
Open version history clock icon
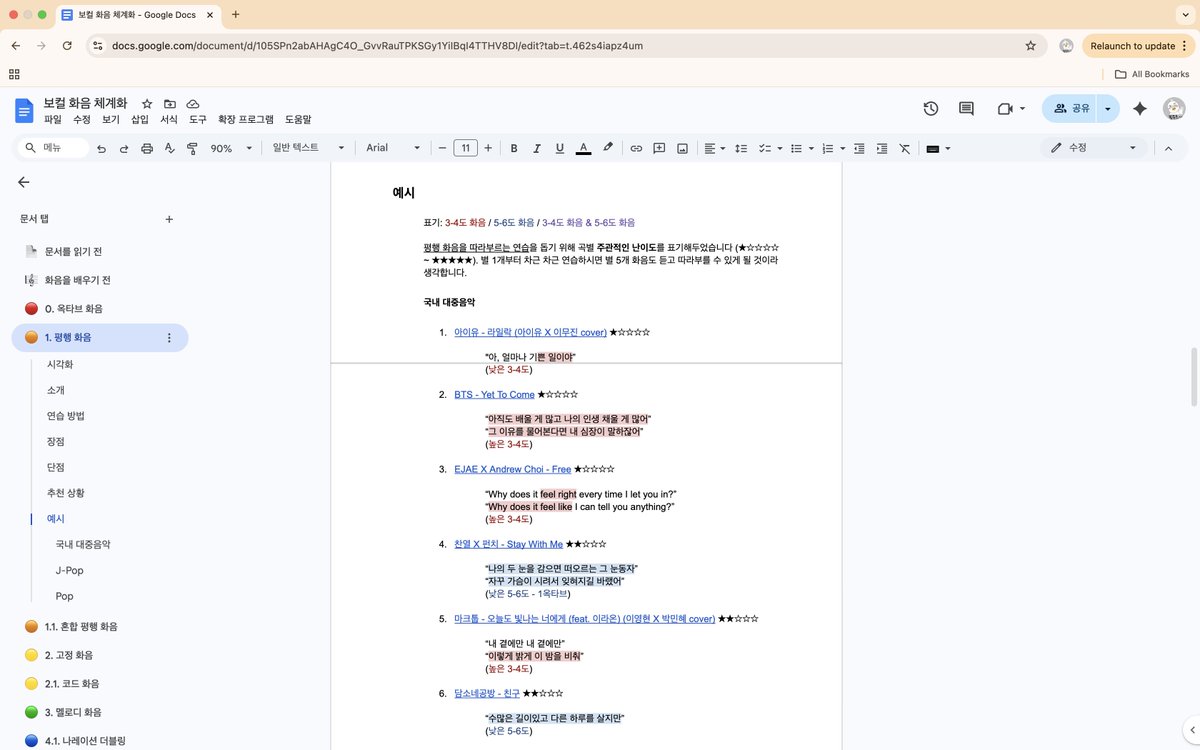point(930,108)
